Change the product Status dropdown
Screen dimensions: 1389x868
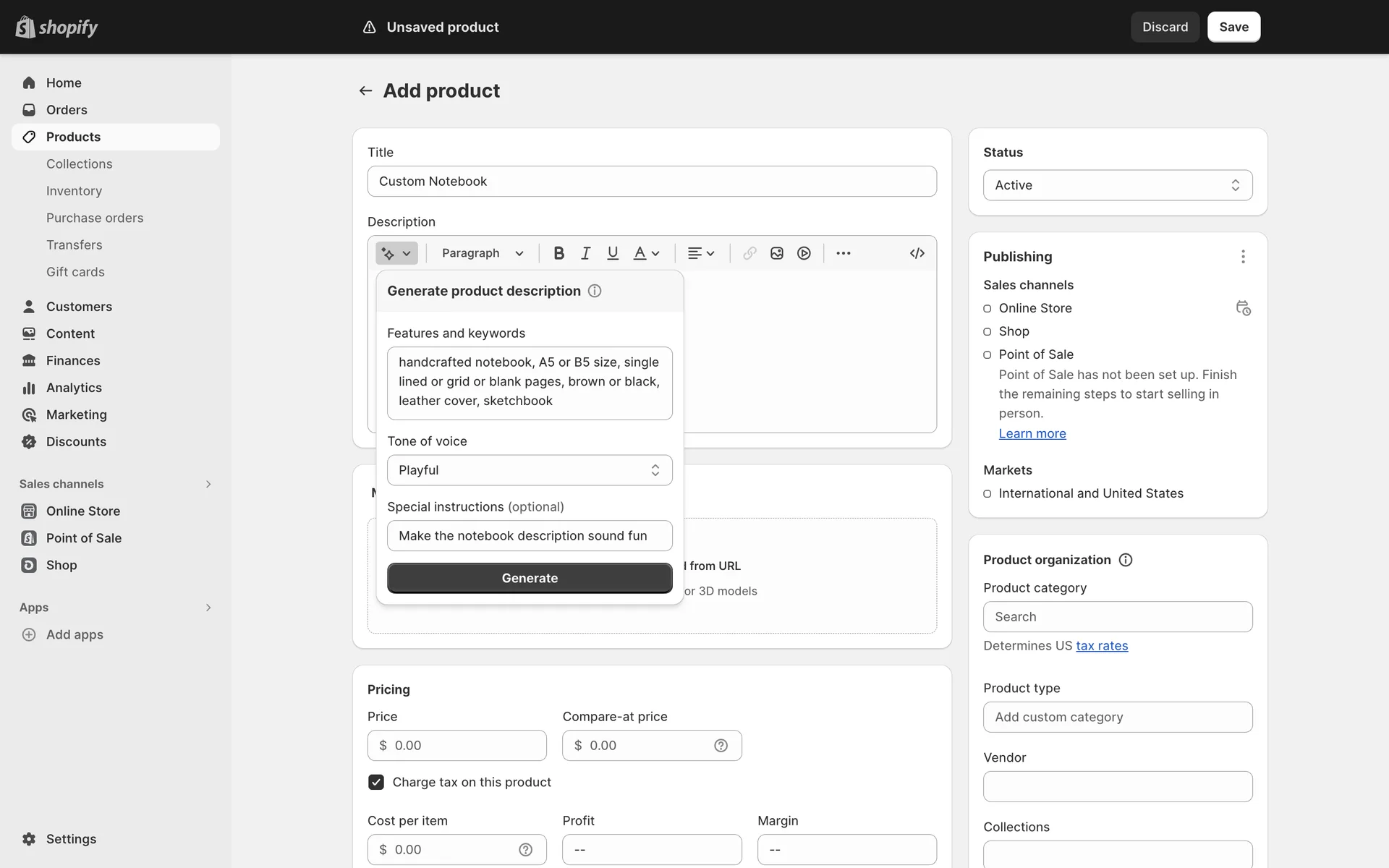pyautogui.click(x=1117, y=185)
